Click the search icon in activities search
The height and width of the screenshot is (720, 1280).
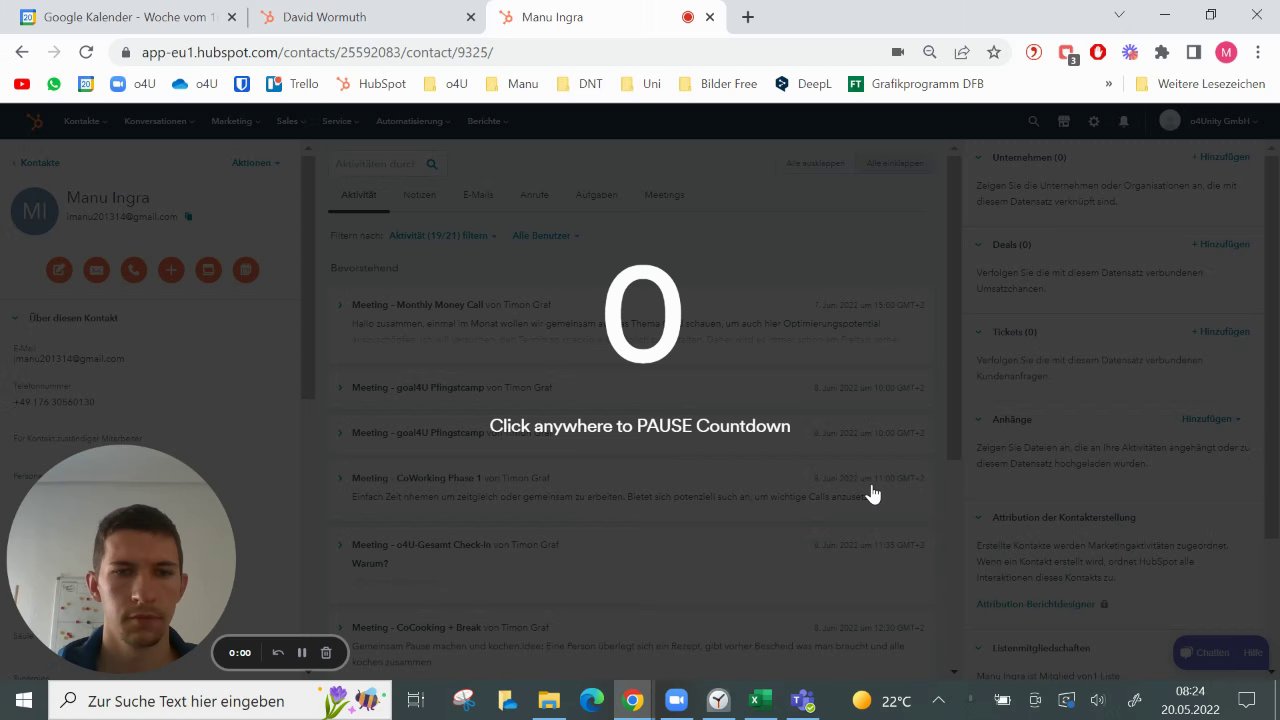click(432, 164)
